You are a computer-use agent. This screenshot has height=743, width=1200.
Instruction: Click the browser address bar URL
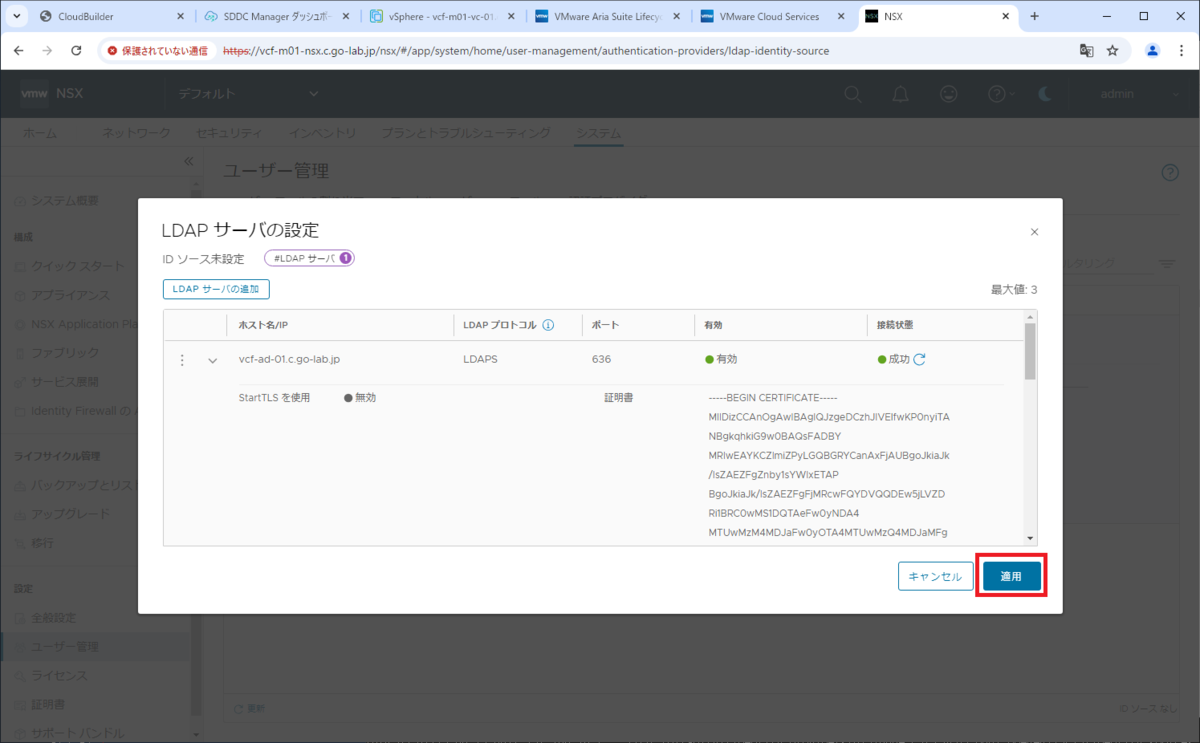525,50
